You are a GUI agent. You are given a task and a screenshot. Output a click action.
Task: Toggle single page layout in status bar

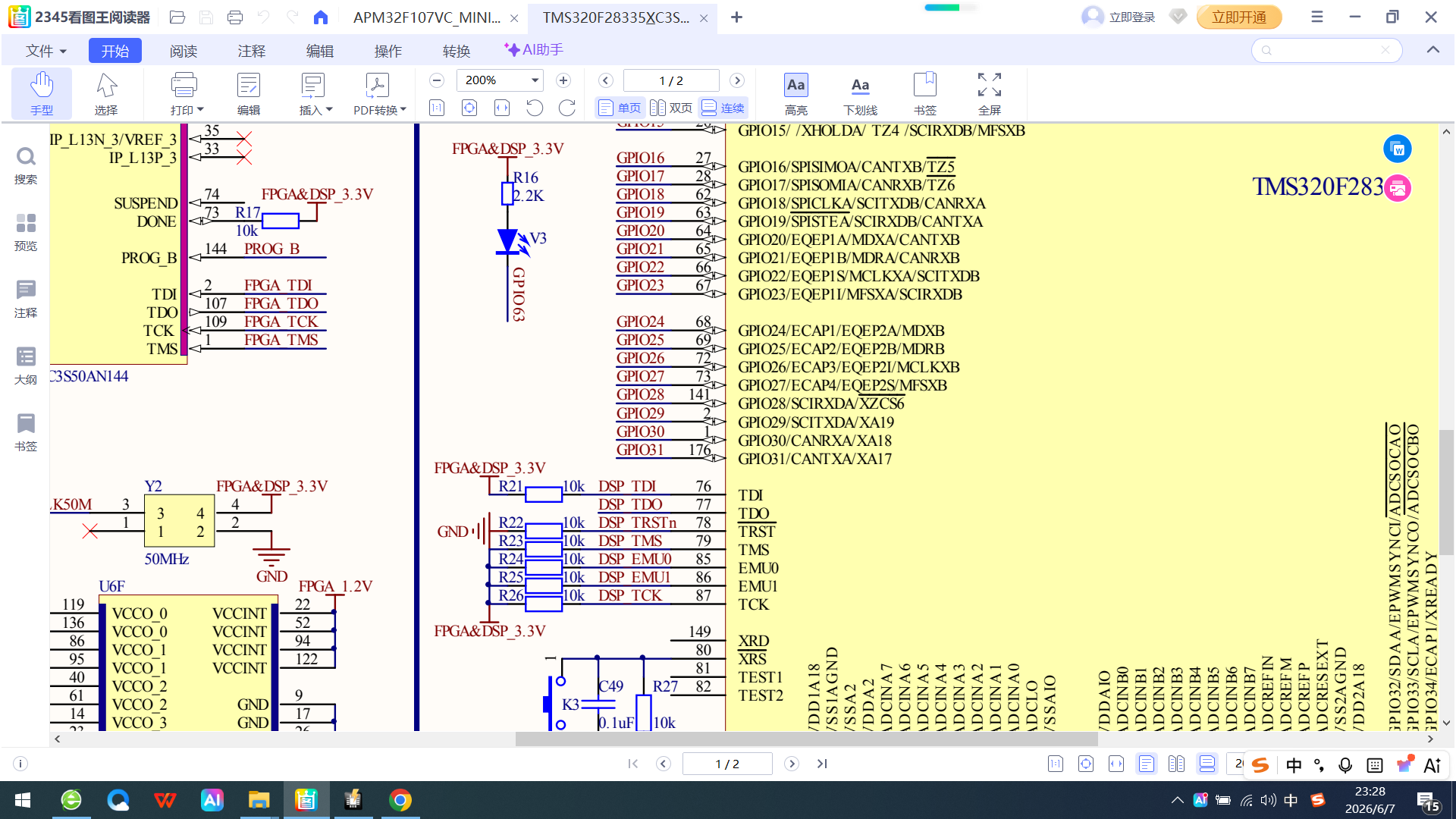(1147, 764)
